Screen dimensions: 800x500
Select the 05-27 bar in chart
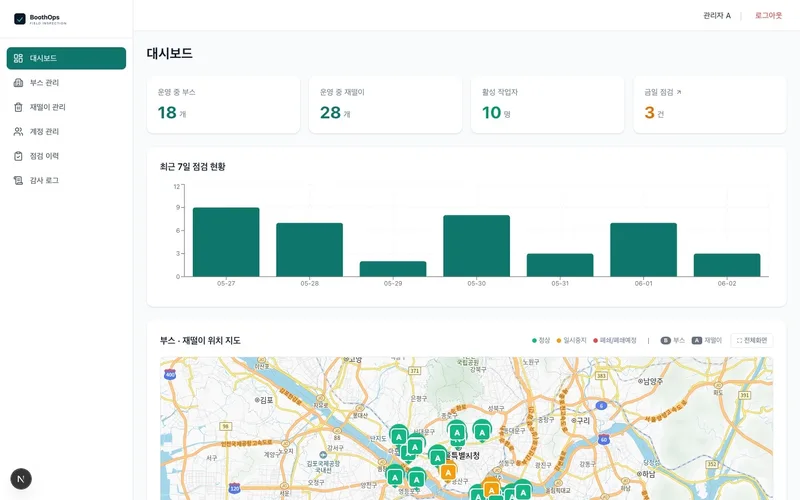pyautogui.click(x=226, y=242)
